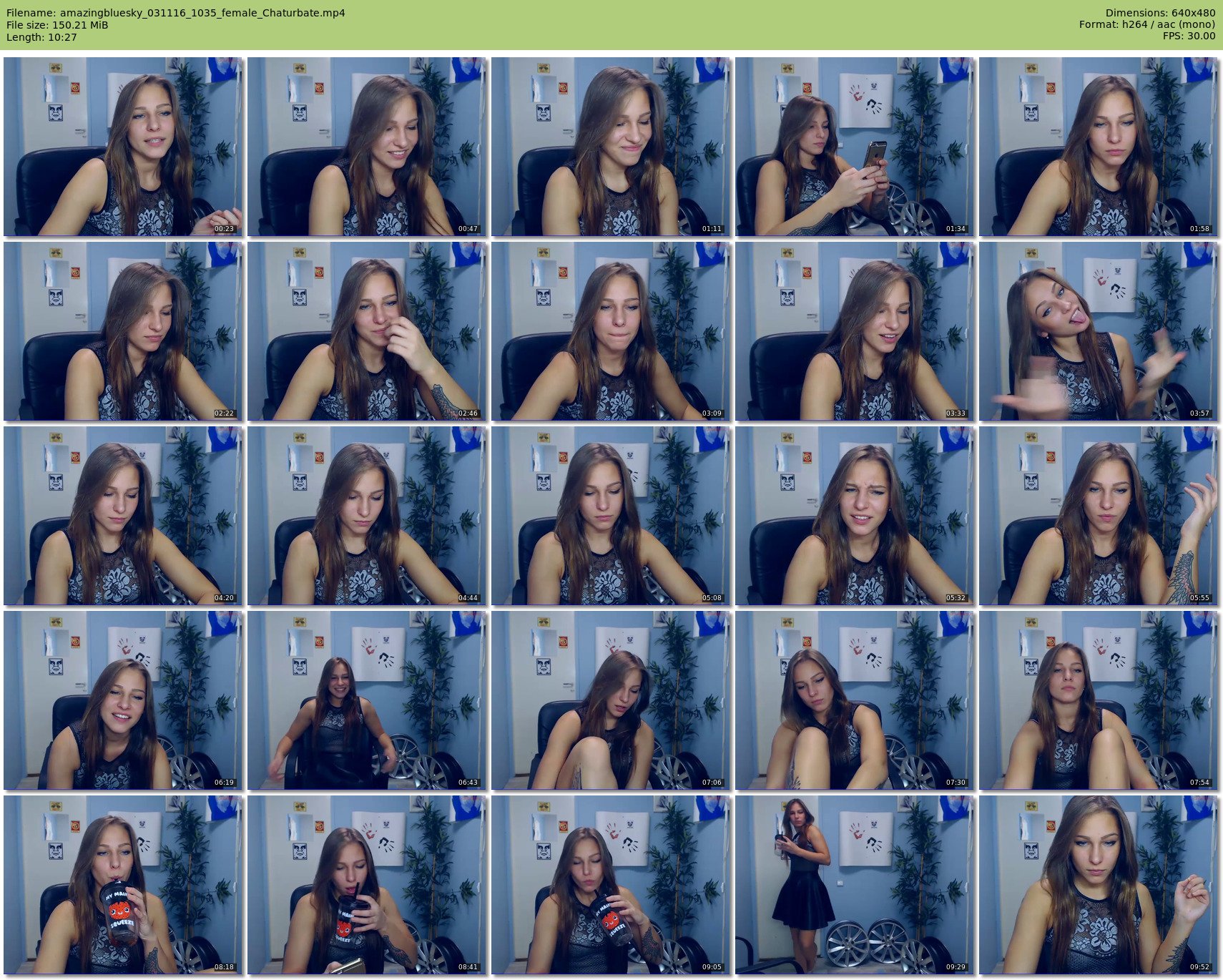Click the Filename line in the header
The height and width of the screenshot is (980, 1223).
(x=176, y=13)
